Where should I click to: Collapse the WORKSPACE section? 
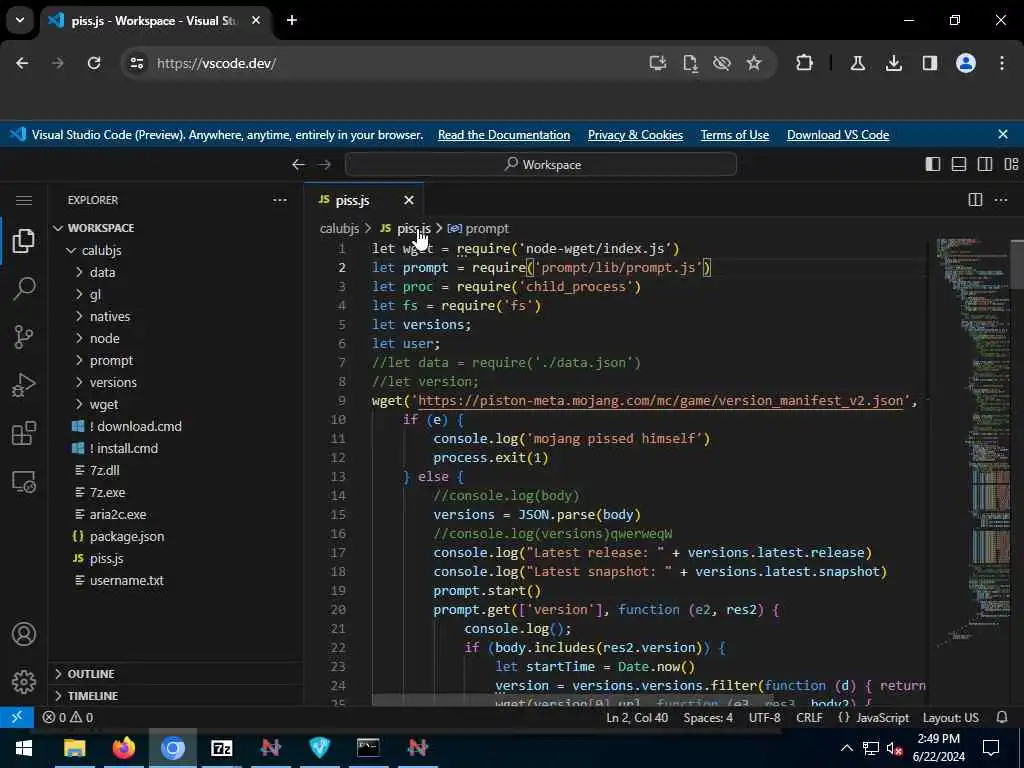click(x=176, y=228)
